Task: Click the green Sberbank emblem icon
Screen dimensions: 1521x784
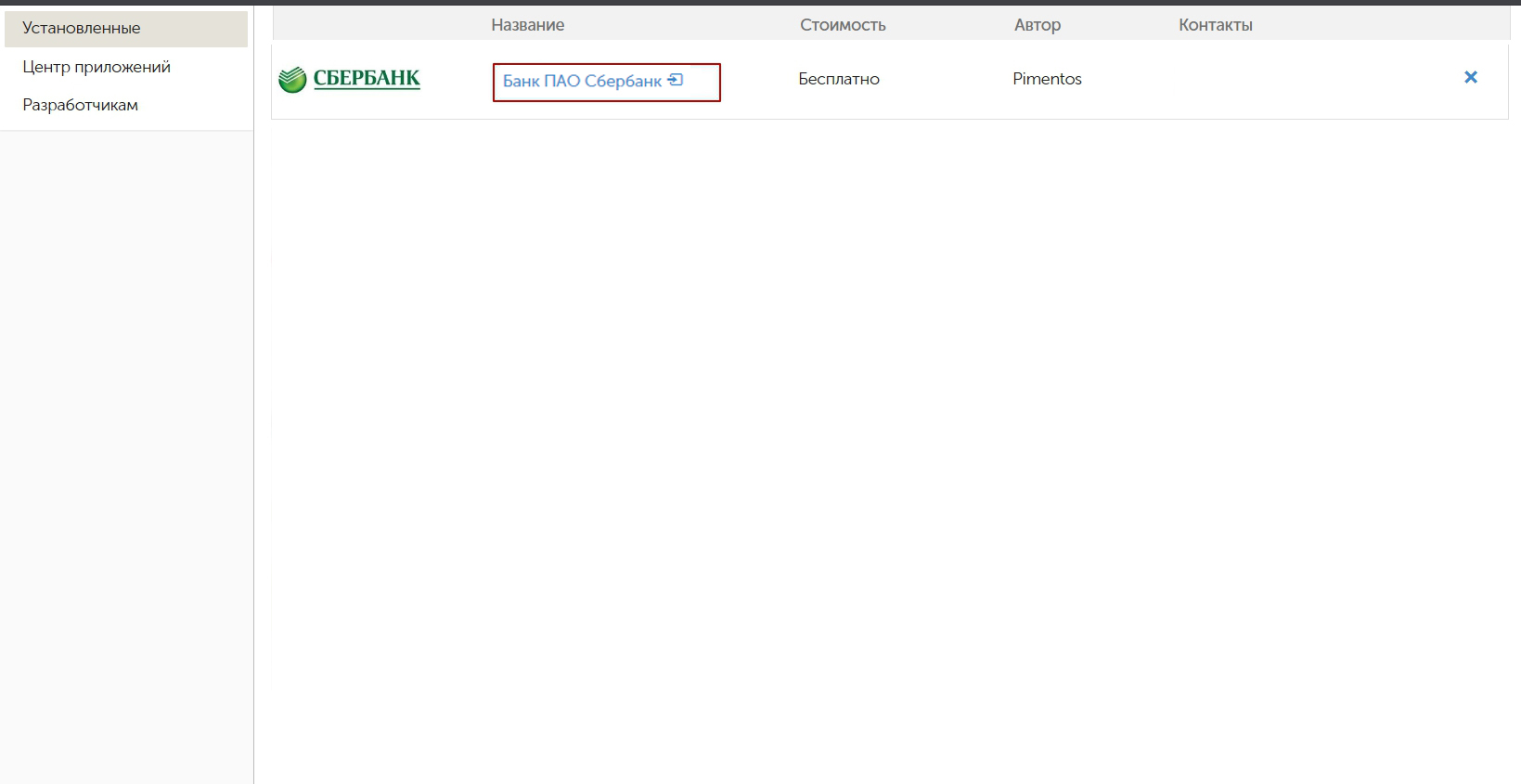Action: 292,80
